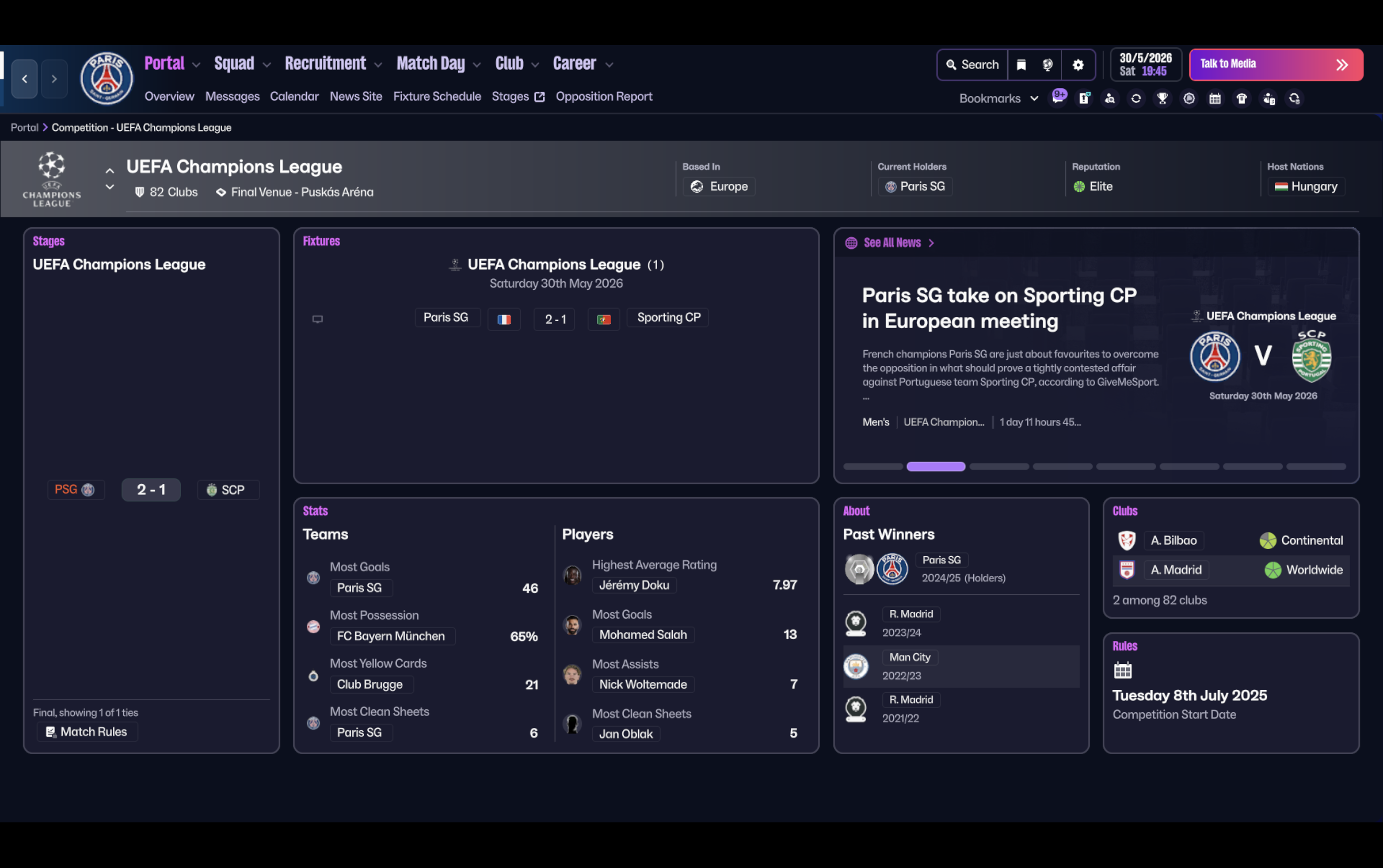Go back with the left arrow button
This screenshot has height=868, width=1383.
[x=24, y=79]
